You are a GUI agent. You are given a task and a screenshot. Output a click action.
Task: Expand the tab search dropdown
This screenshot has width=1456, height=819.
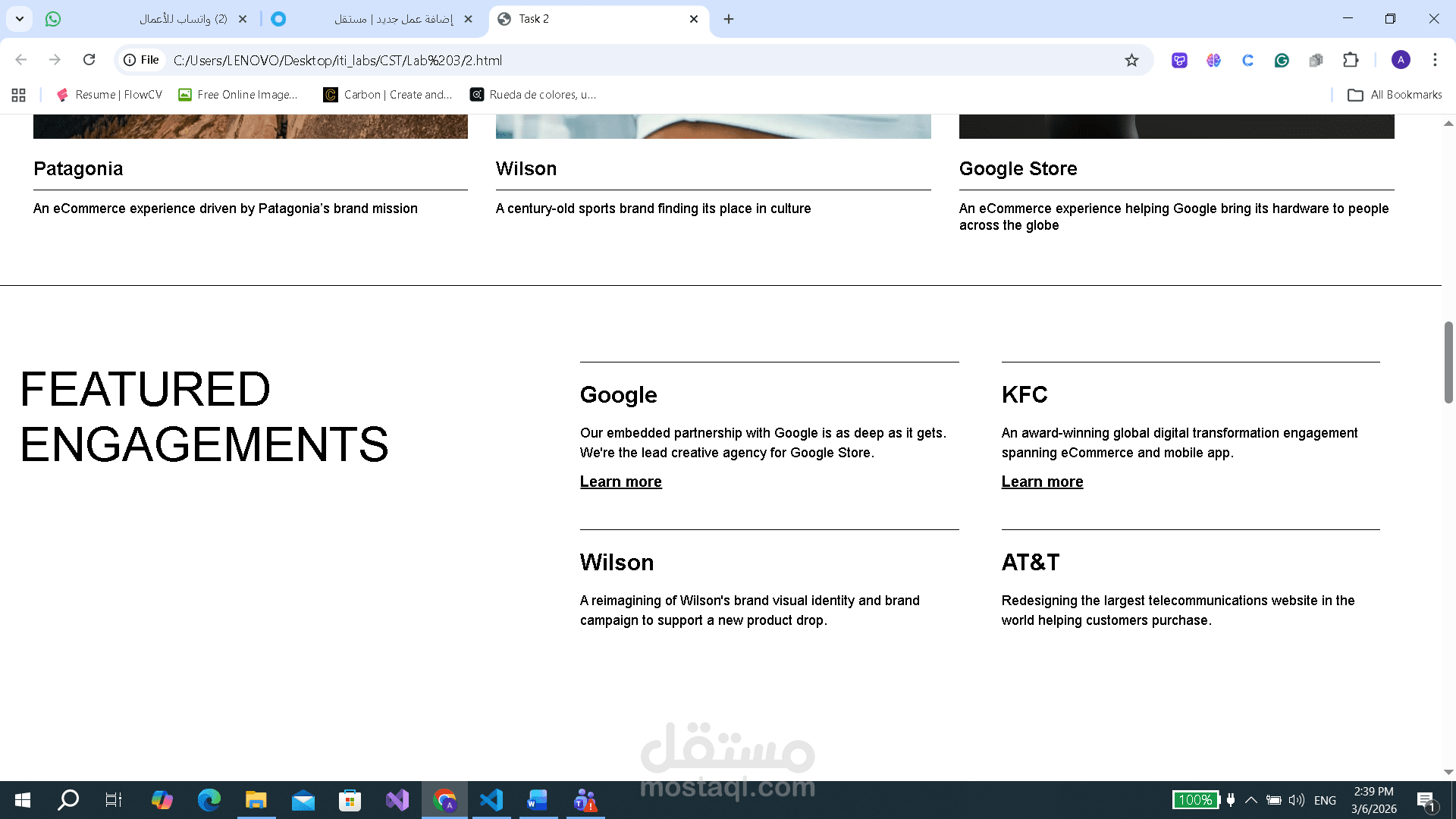click(20, 19)
